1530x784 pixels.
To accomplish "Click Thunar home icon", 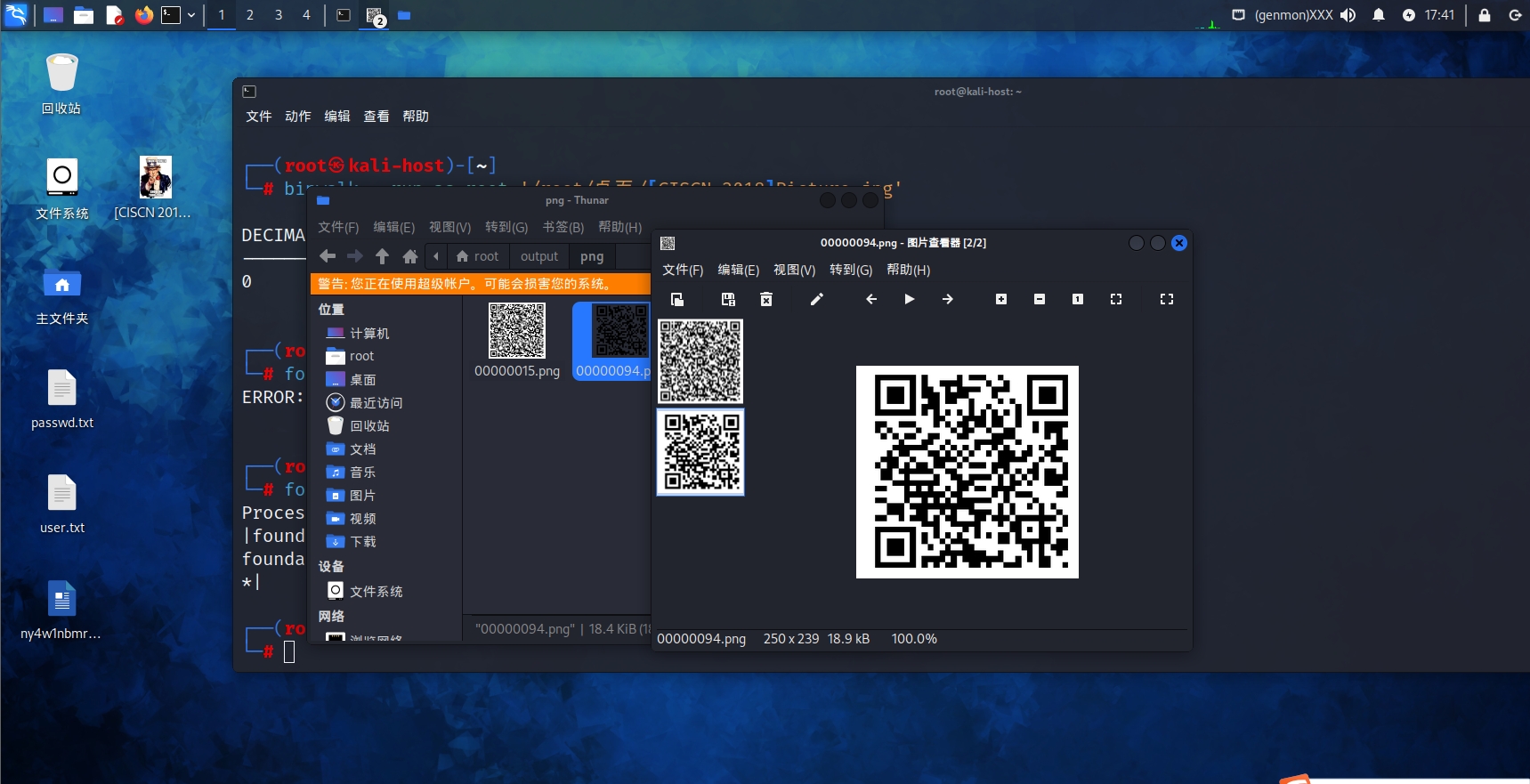I will click(410, 256).
